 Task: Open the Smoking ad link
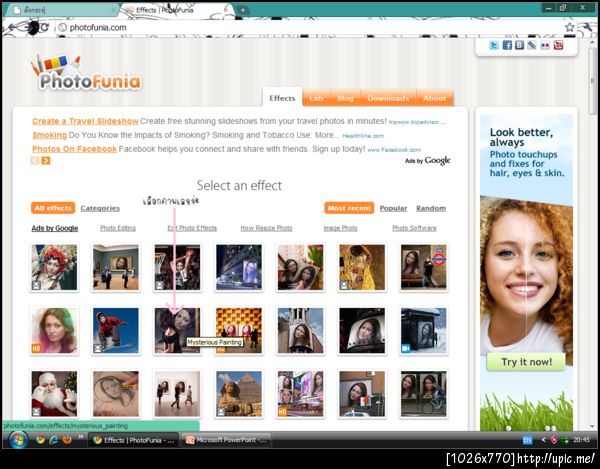[49, 135]
